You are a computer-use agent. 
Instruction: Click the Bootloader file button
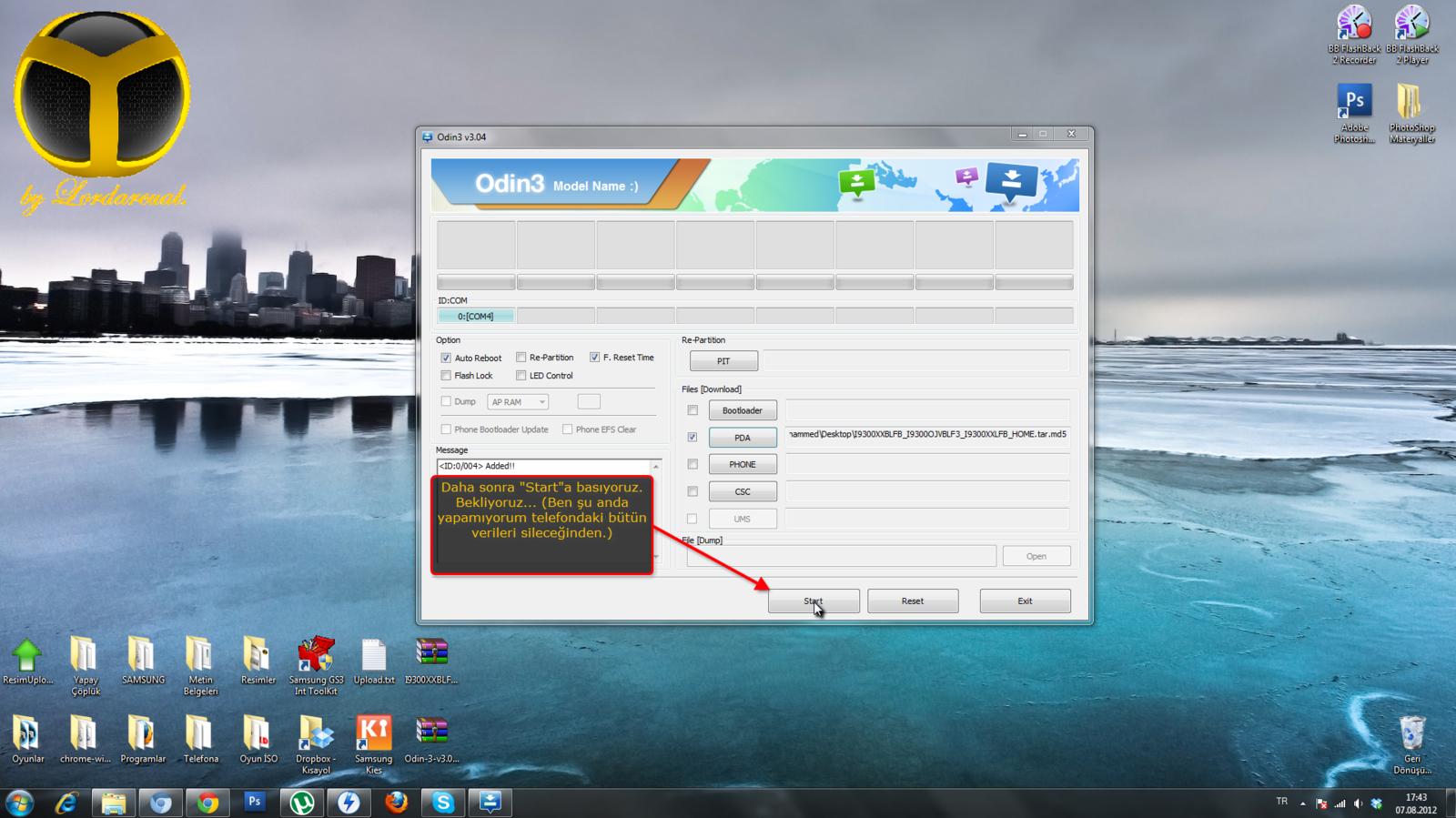[x=743, y=410]
